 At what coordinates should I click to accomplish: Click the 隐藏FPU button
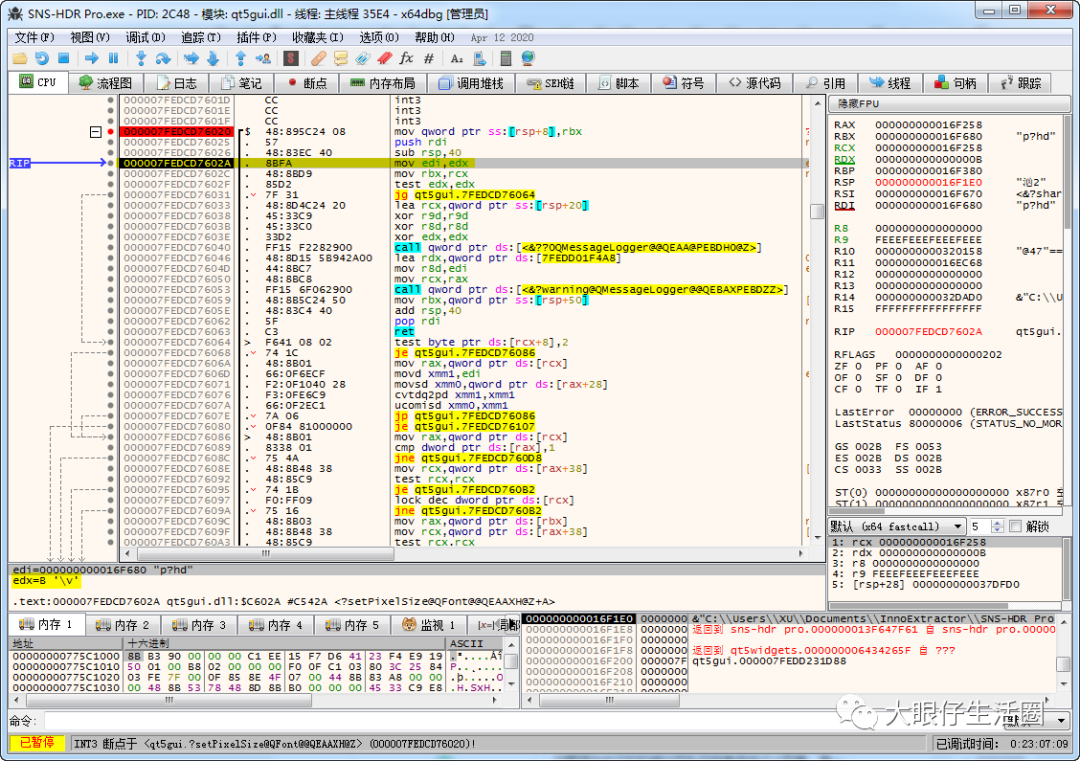click(x=950, y=104)
